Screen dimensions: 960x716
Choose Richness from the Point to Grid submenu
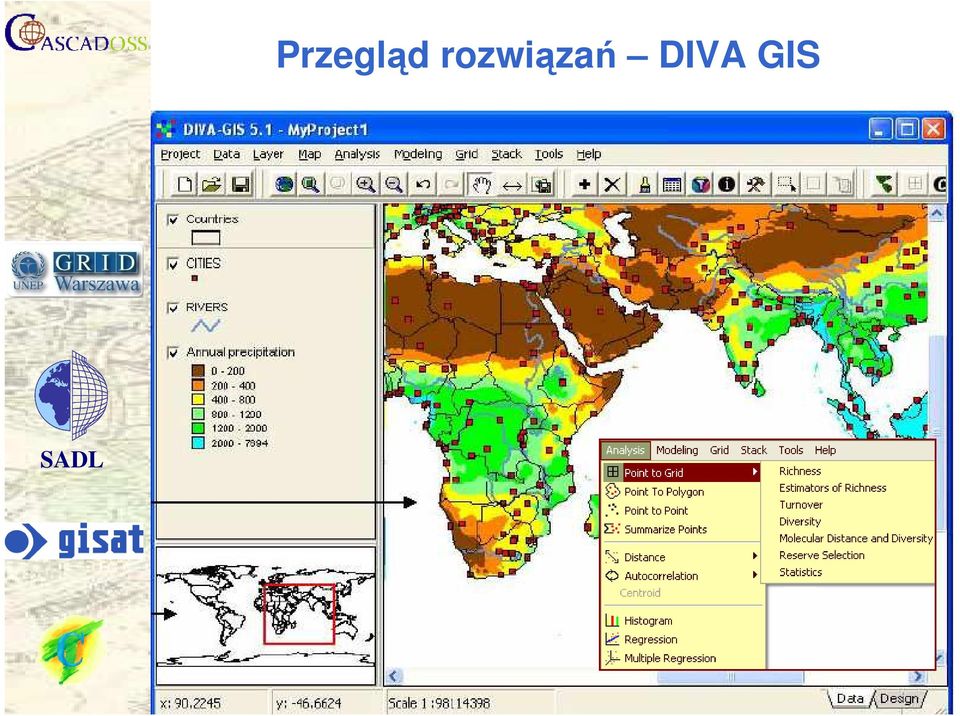click(x=800, y=471)
